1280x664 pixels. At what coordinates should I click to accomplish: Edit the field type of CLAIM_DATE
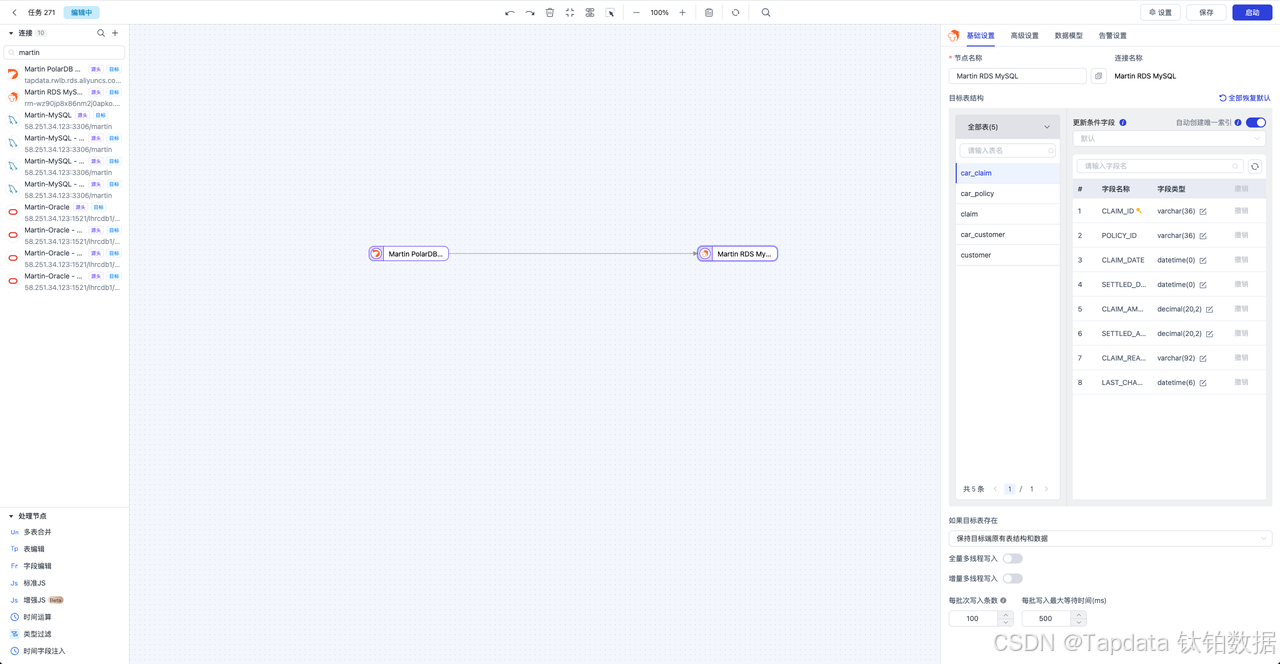[1203, 260]
